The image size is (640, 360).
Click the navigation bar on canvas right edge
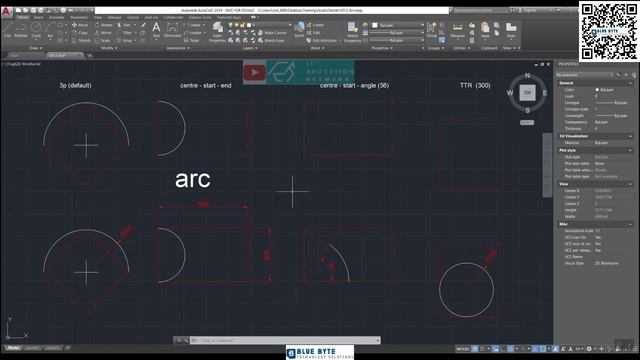[x=547, y=165]
